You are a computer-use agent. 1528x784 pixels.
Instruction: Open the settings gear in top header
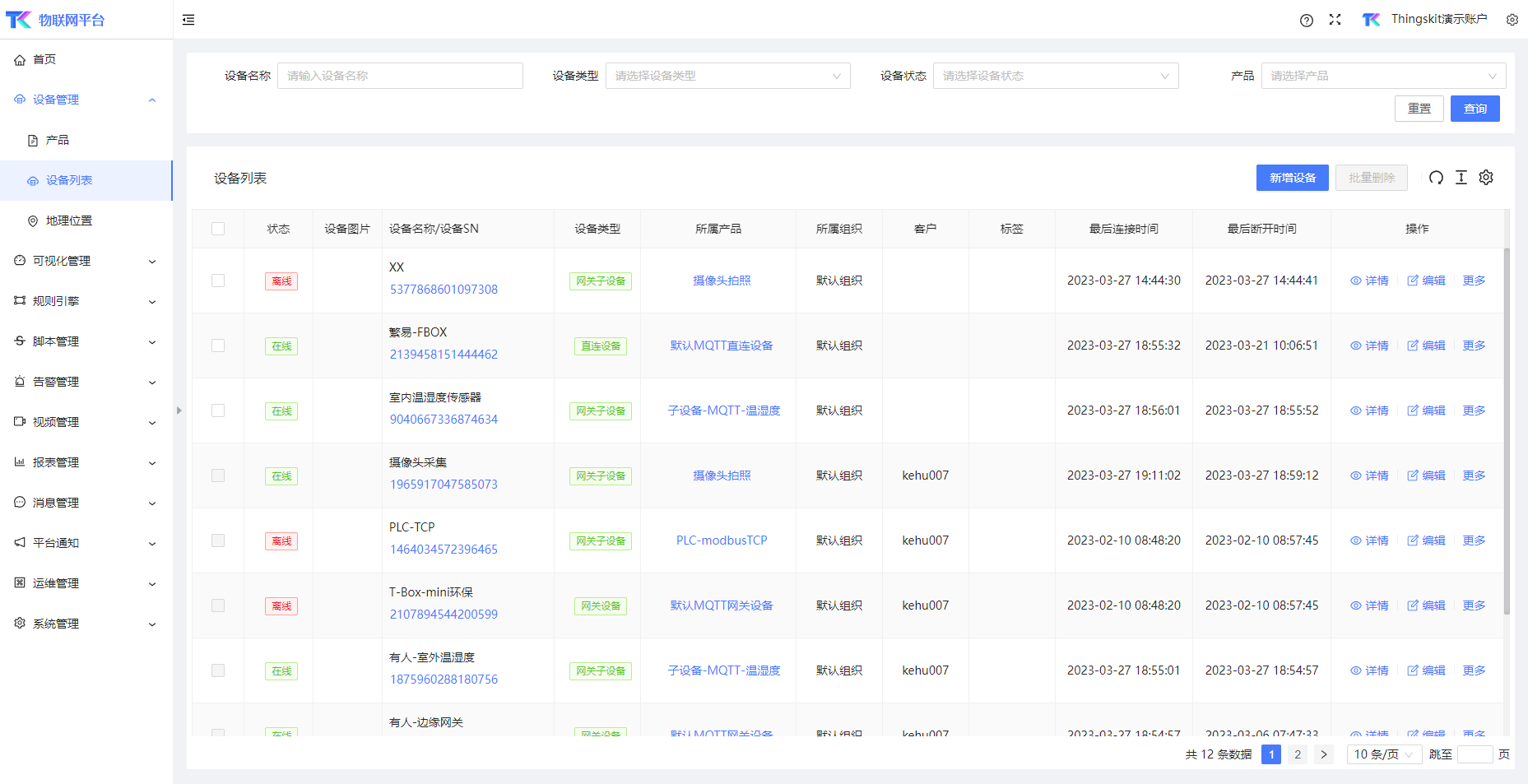pos(1512,20)
